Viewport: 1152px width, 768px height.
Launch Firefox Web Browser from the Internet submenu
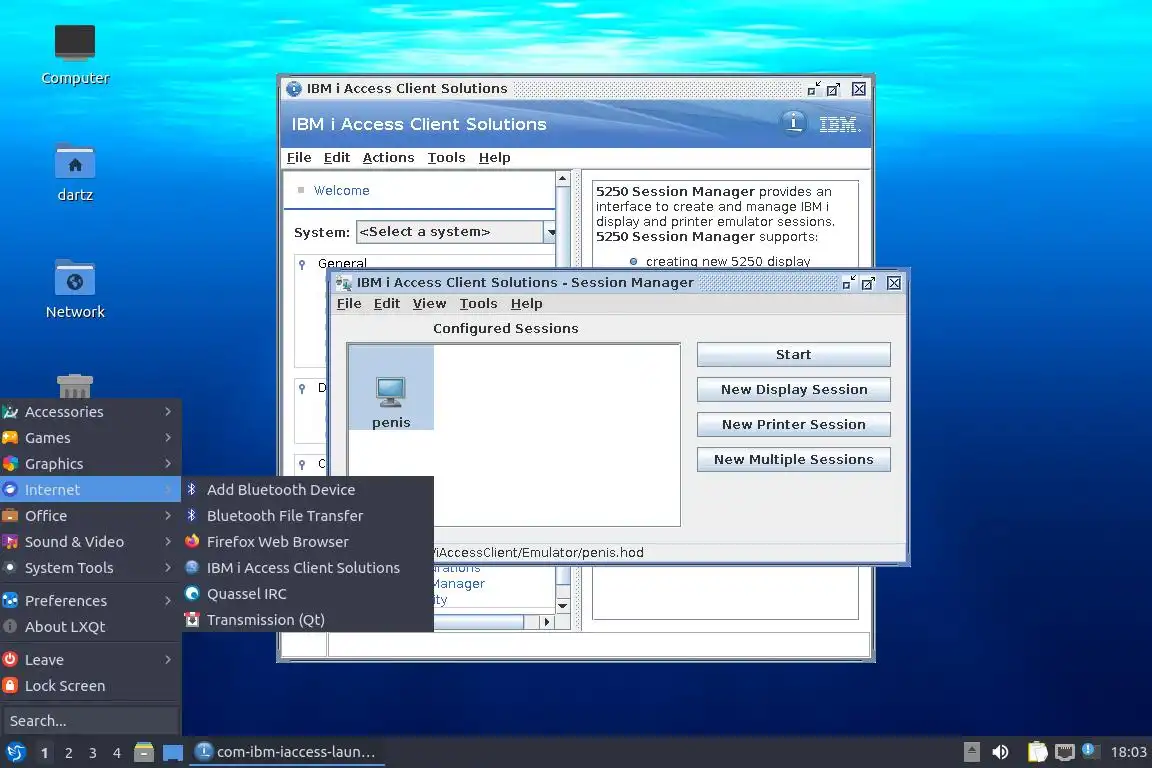(x=308, y=542)
